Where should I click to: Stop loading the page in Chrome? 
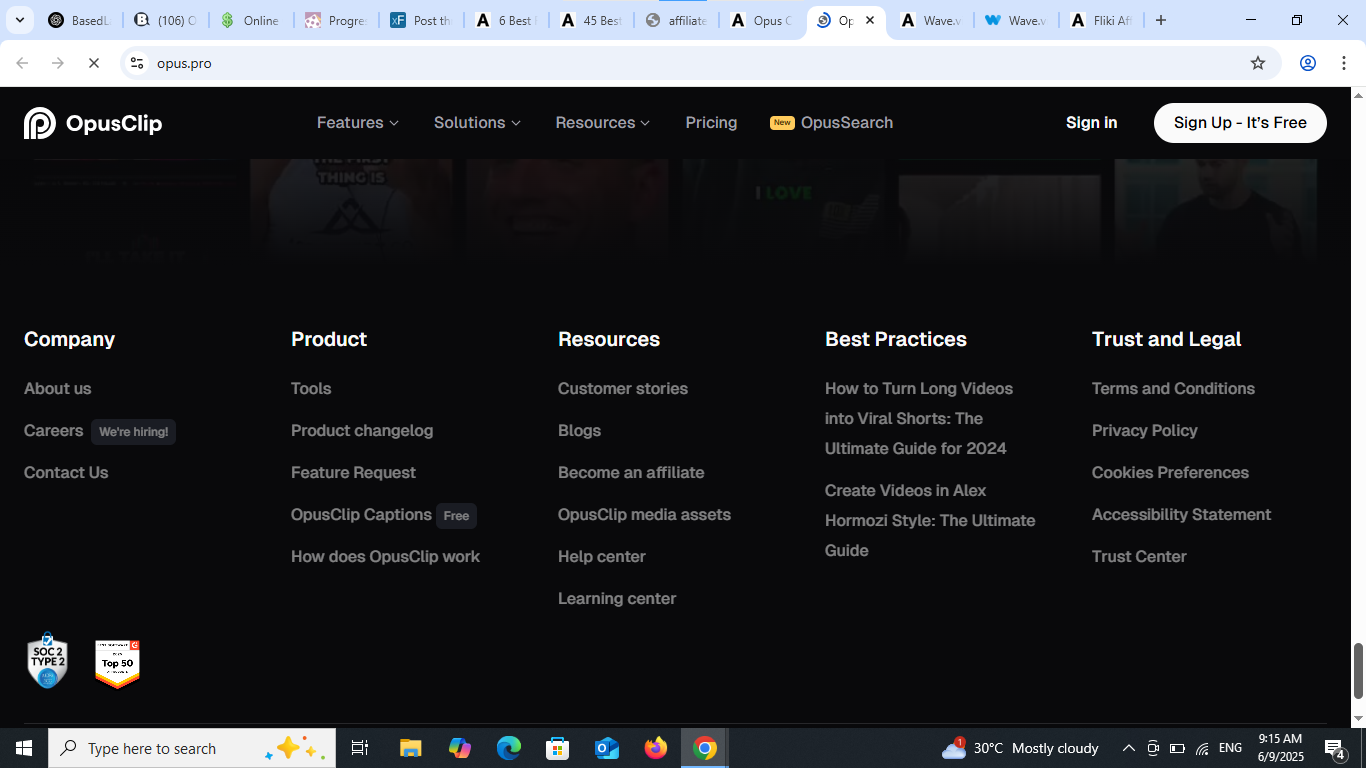[93, 63]
